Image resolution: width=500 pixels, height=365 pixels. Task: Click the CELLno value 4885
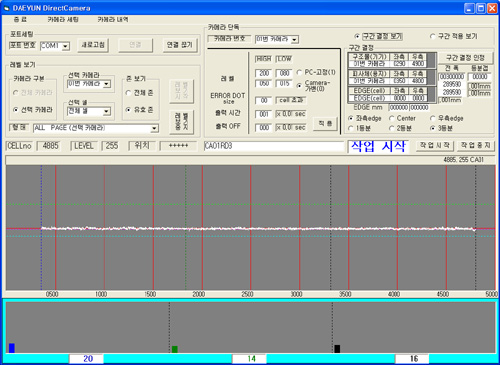click(x=50, y=146)
